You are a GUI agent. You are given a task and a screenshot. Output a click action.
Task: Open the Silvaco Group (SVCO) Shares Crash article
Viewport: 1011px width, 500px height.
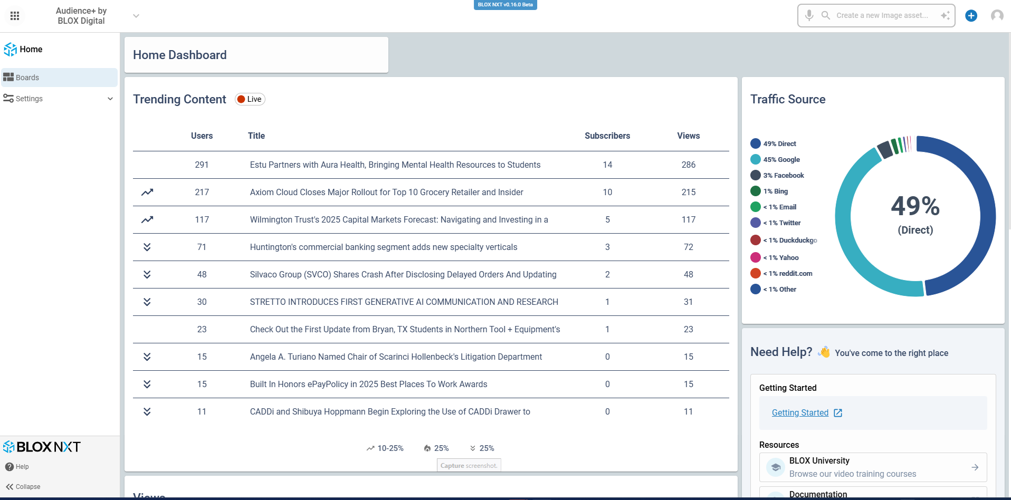(x=403, y=275)
